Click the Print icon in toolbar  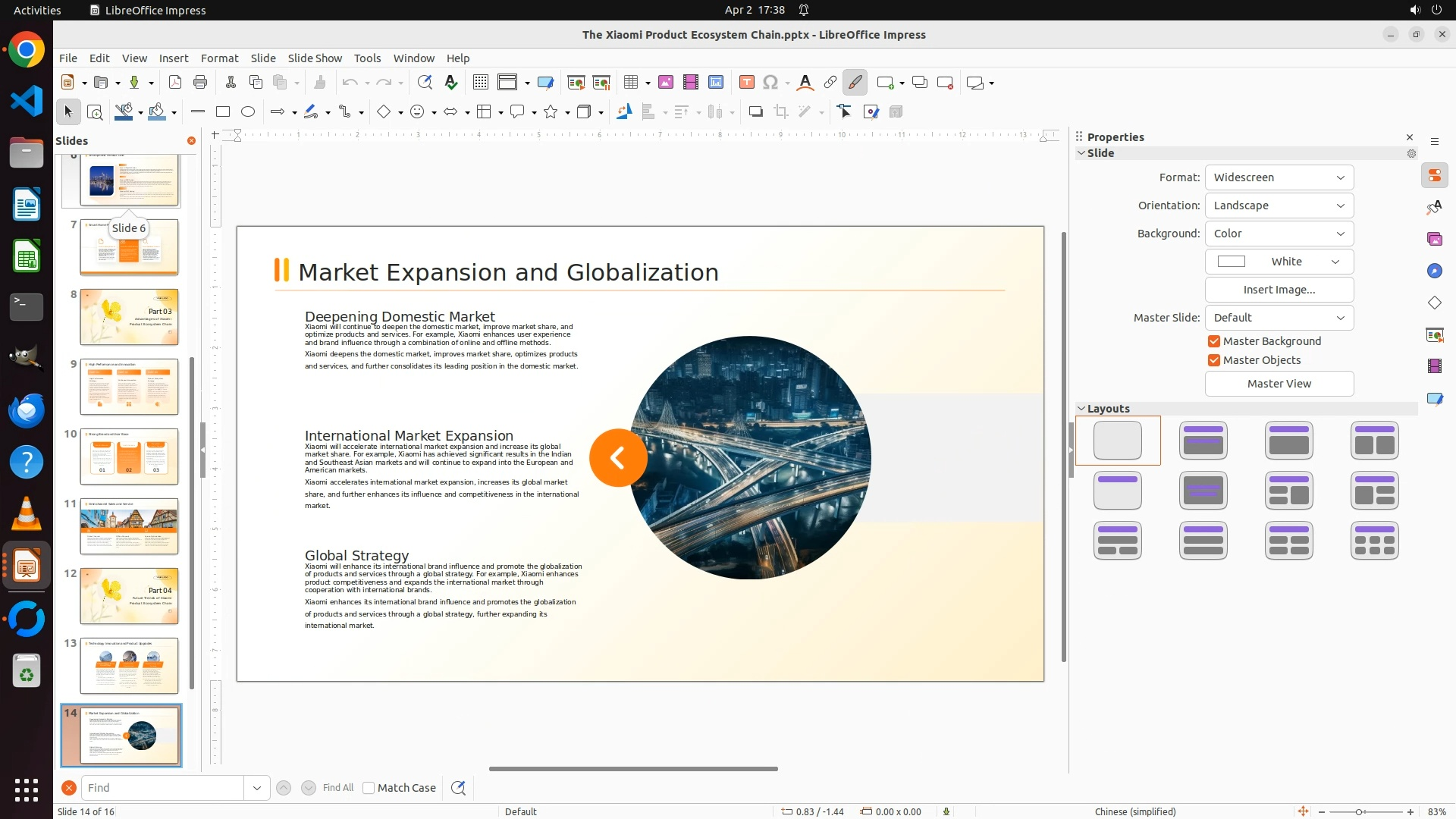point(200,83)
